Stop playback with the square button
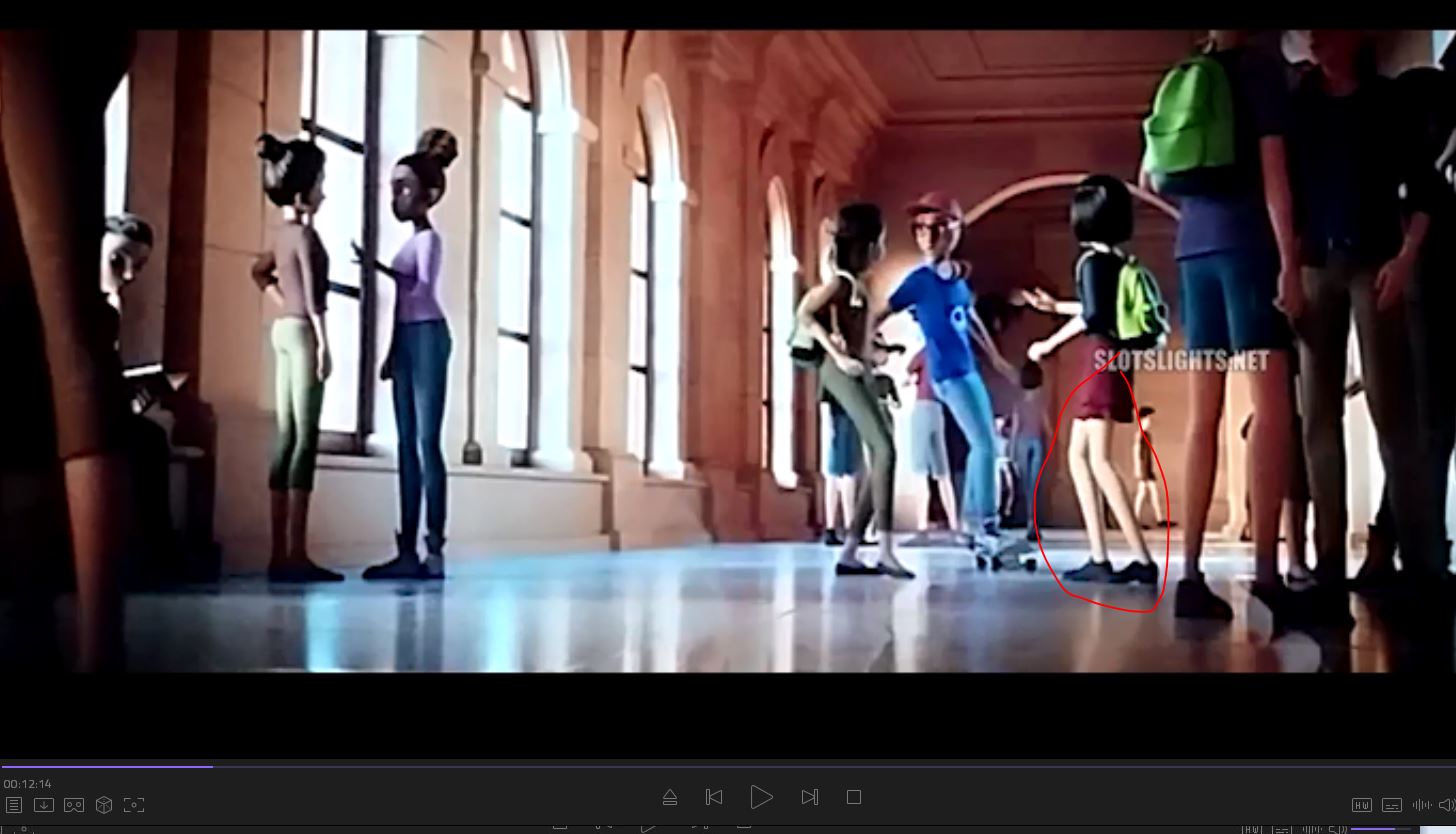1456x834 pixels. click(x=854, y=797)
